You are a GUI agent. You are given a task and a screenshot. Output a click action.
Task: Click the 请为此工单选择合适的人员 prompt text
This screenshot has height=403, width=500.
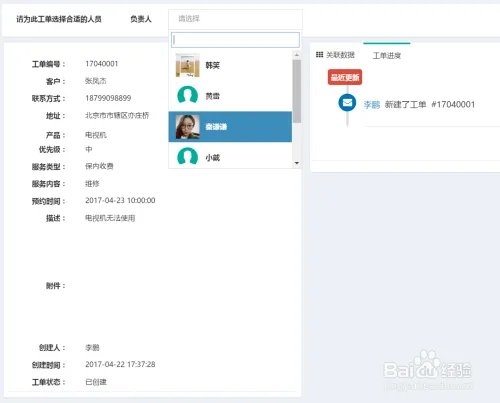click(x=59, y=19)
